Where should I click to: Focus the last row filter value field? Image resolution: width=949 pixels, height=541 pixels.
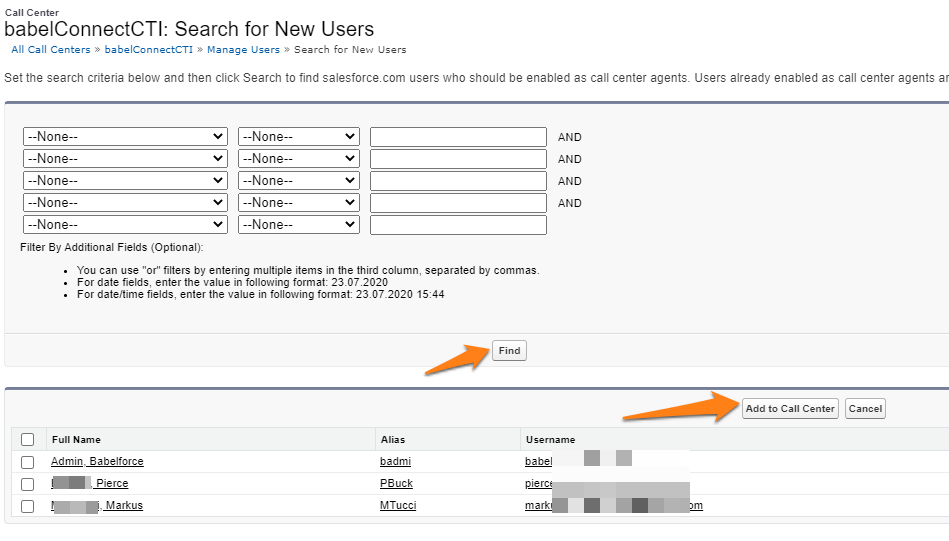pos(458,225)
